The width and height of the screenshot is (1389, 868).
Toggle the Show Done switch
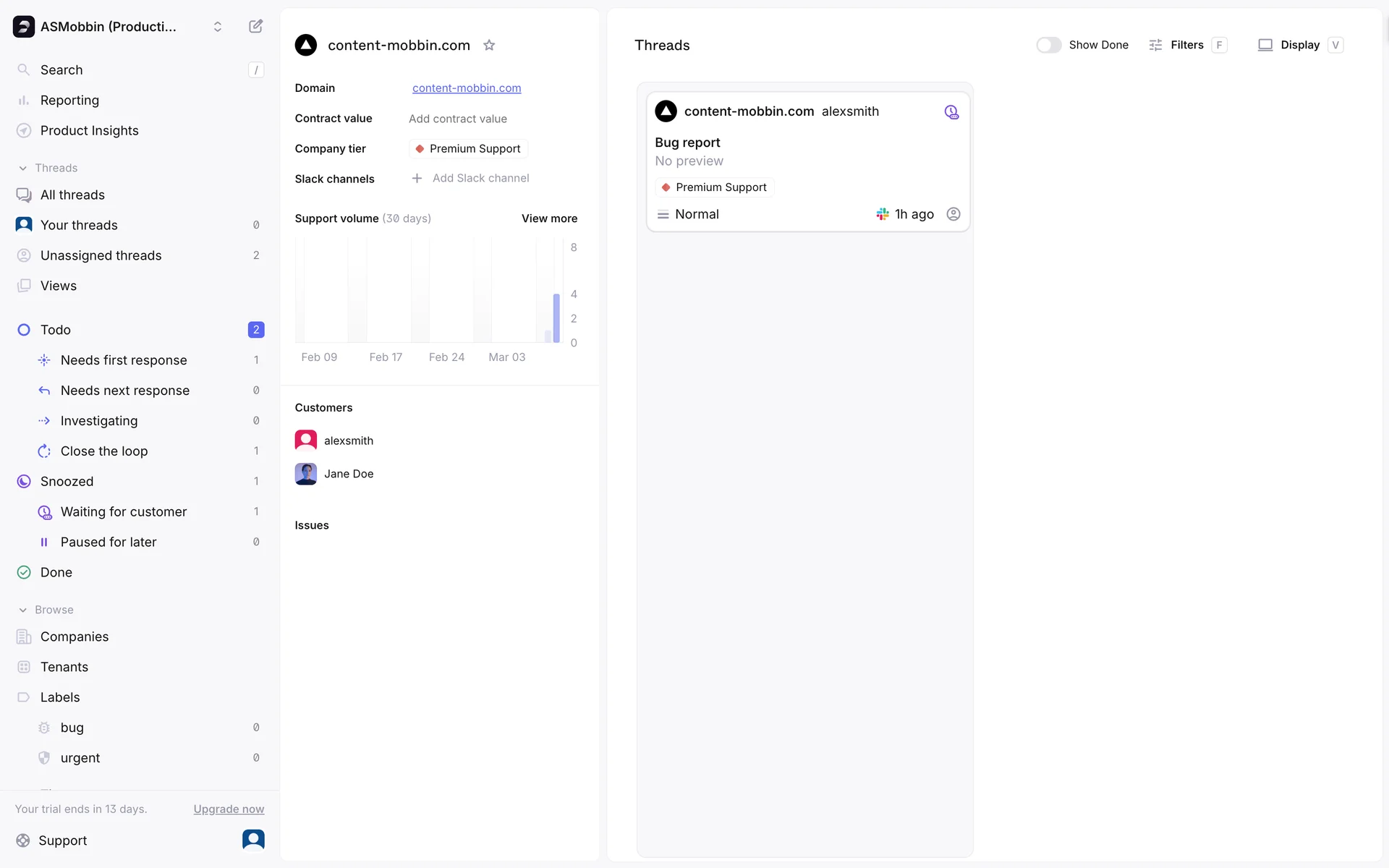(x=1048, y=45)
